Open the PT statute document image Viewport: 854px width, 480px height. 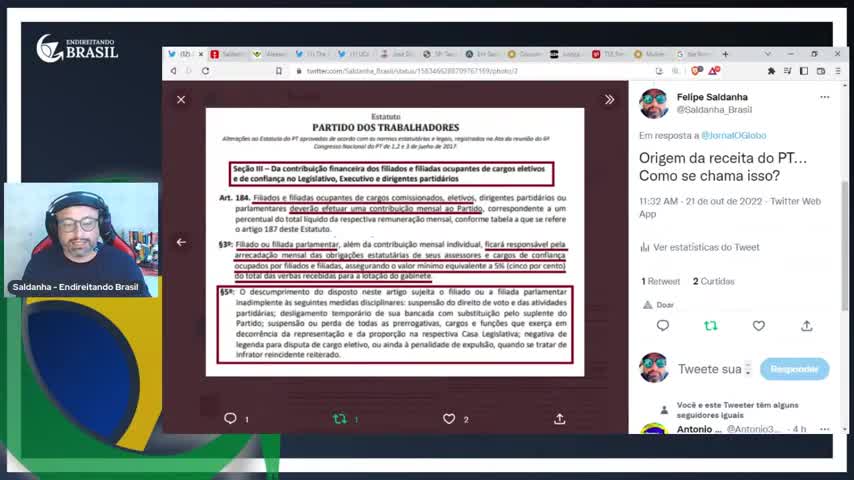[x=395, y=242]
